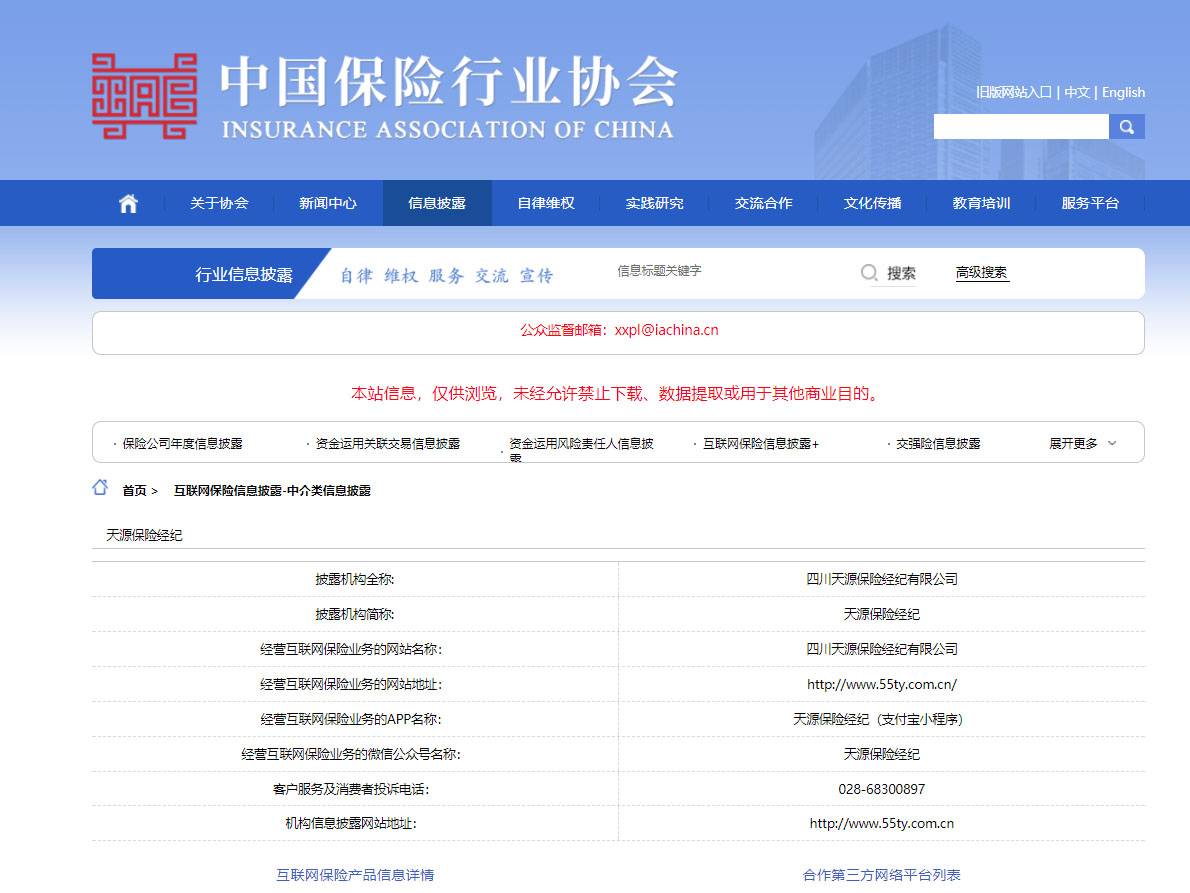Click the 天源保险经纪 section heading

(144, 535)
